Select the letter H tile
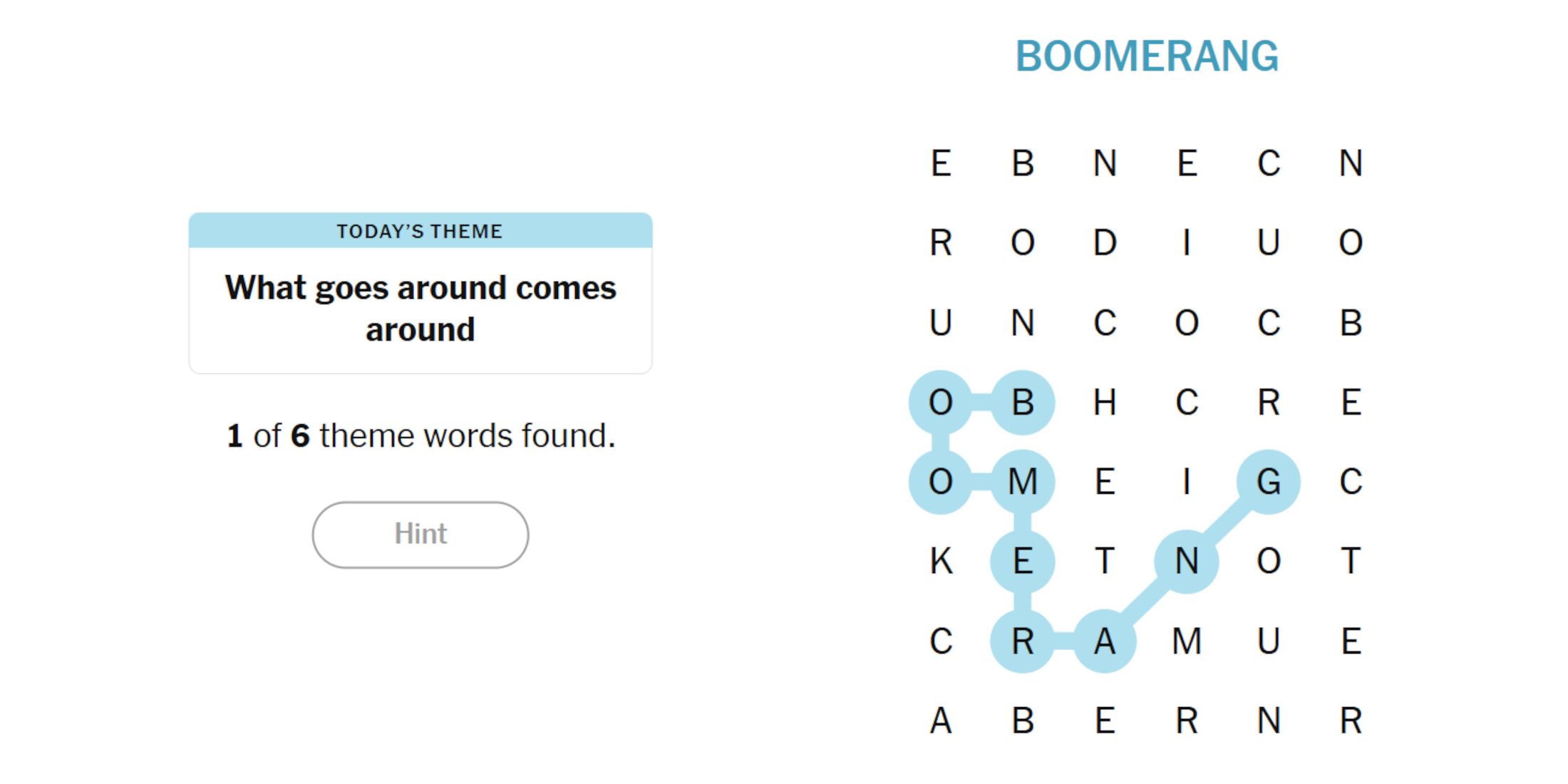This screenshot has width=1568, height=784. [1104, 403]
